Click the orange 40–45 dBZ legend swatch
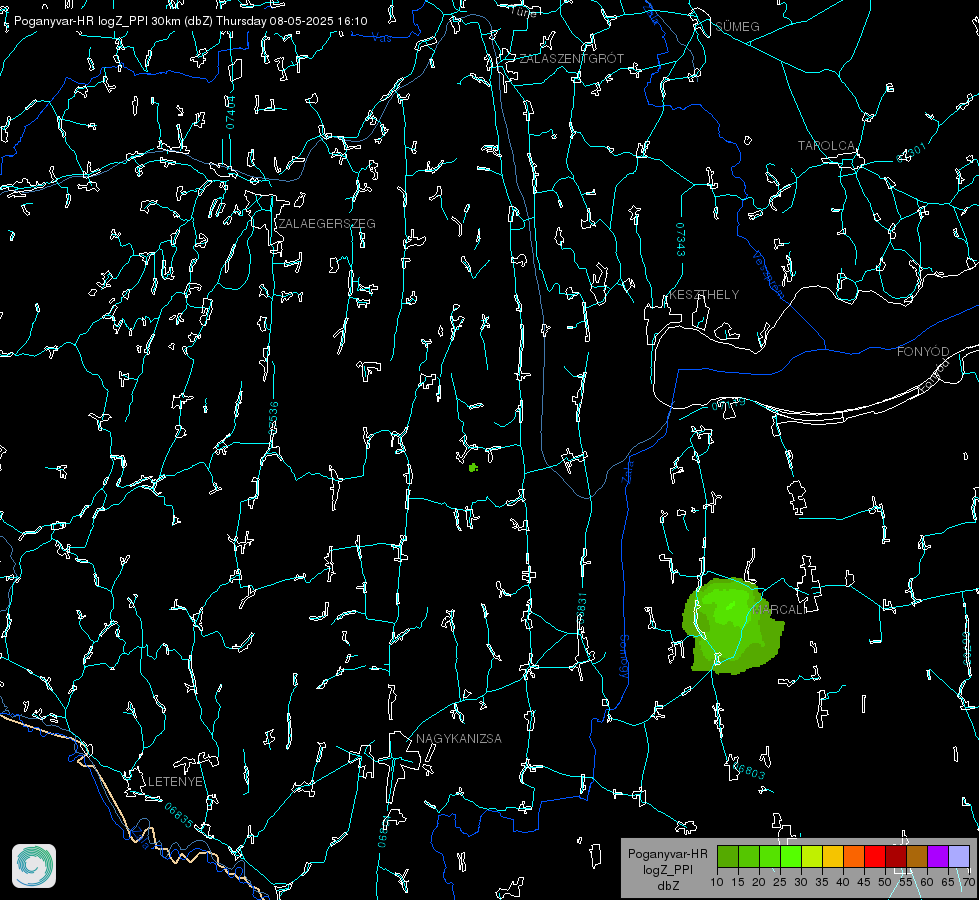Image resolution: width=979 pixels, height=900 pixels. pyautogui.click(x=854, y=856)
